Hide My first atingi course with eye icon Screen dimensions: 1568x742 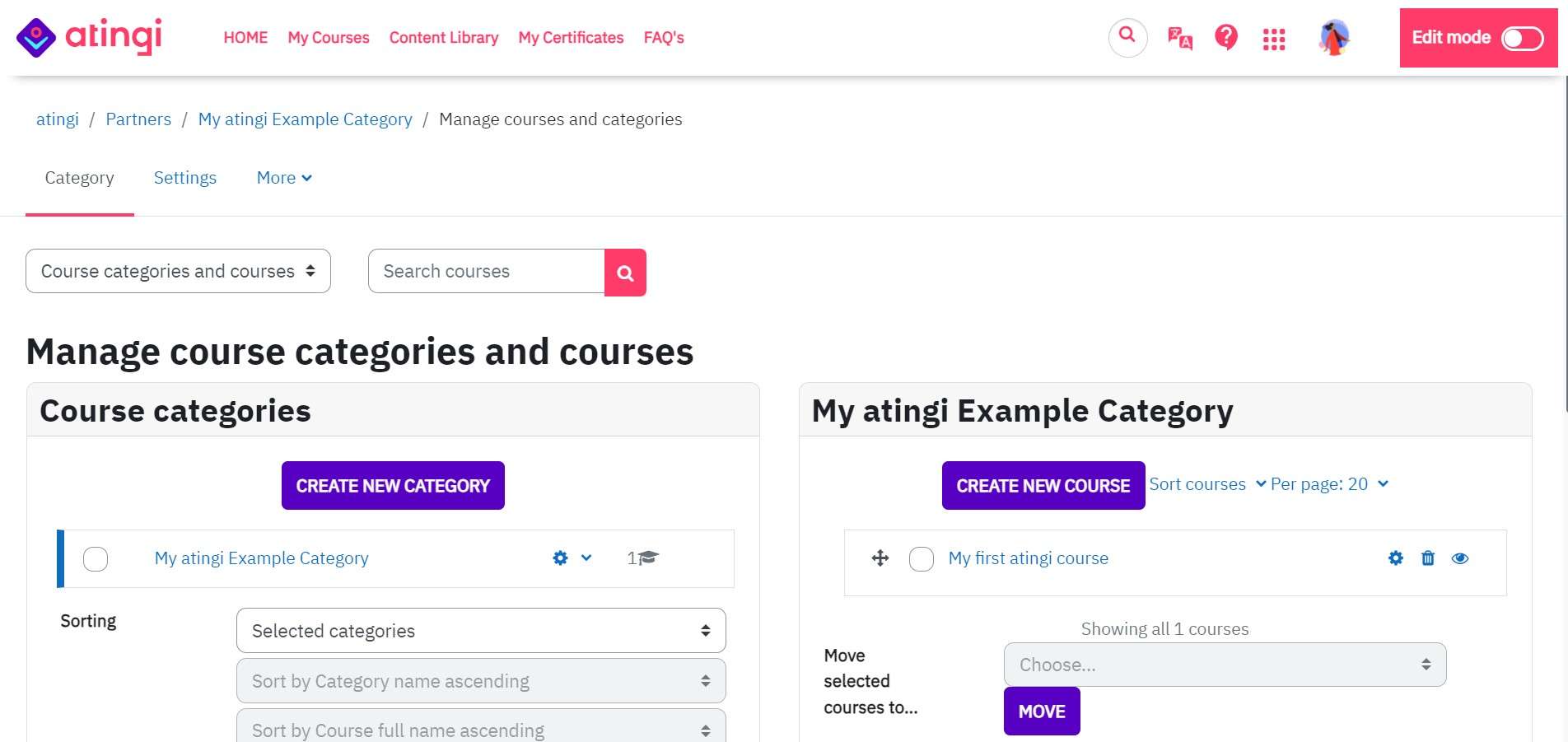pos(1460,558)
